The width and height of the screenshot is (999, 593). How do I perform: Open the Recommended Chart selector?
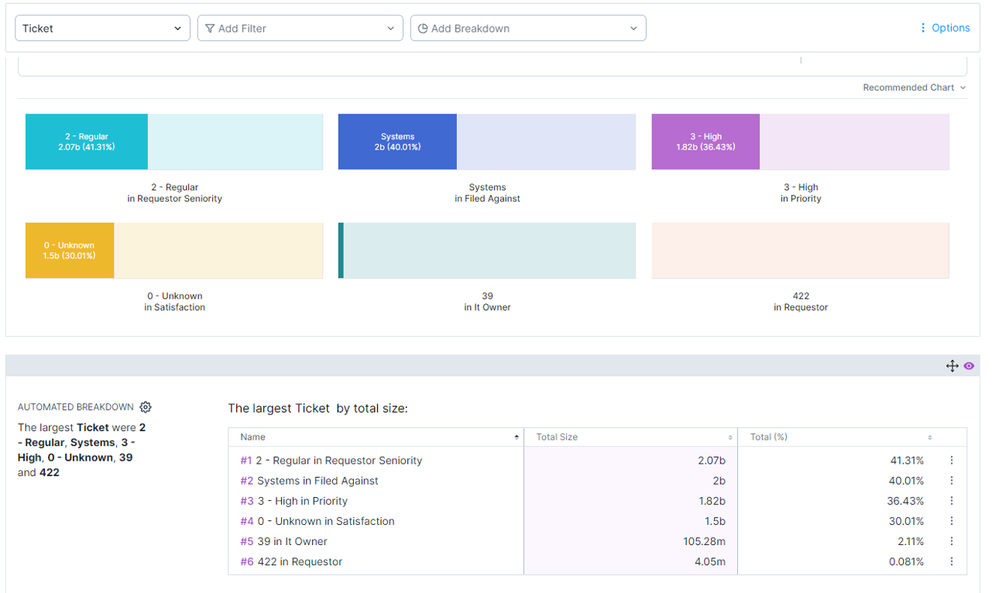coord(914,88)
